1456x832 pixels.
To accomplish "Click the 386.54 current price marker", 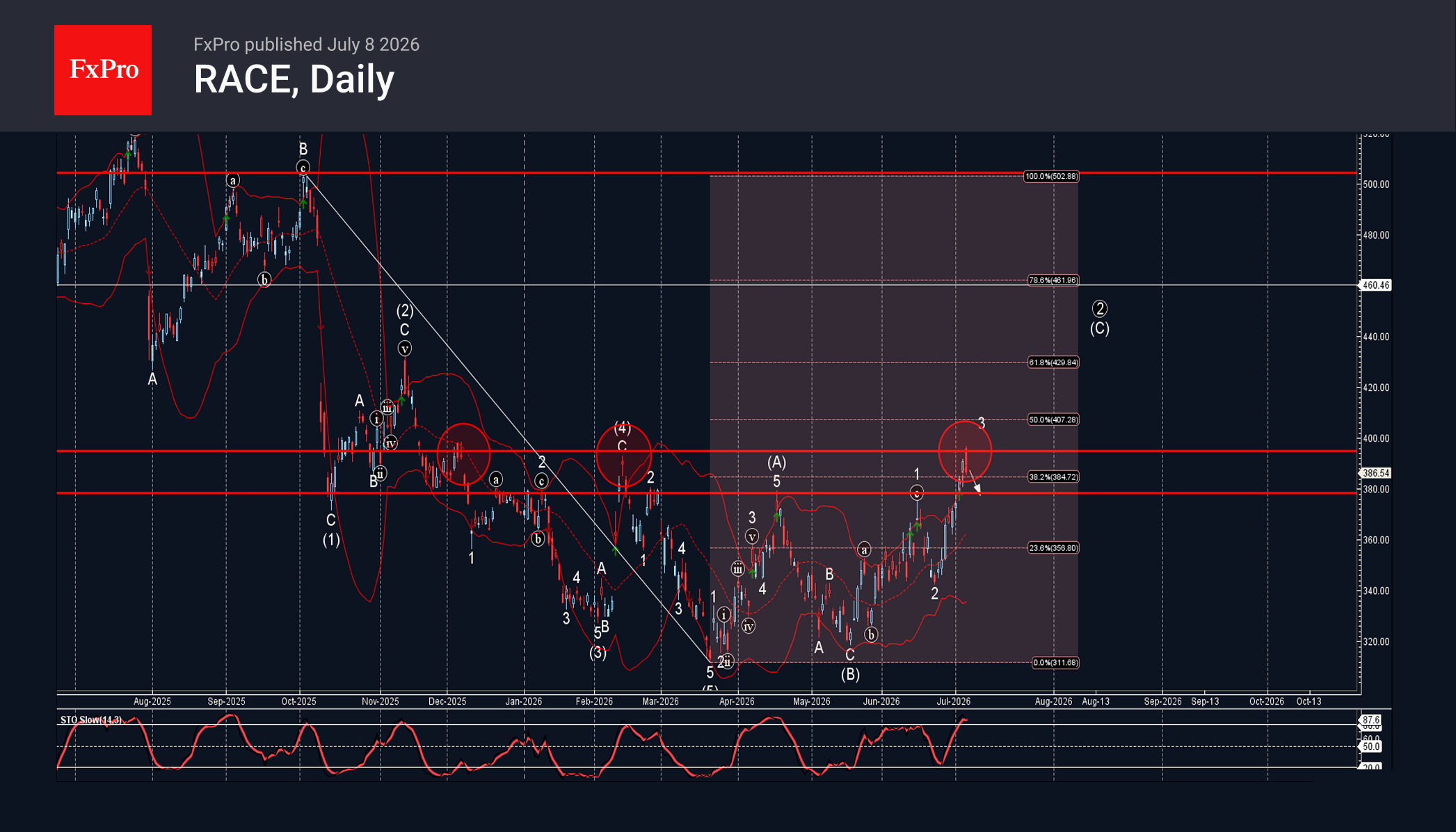I will (x=1375, y=473).
